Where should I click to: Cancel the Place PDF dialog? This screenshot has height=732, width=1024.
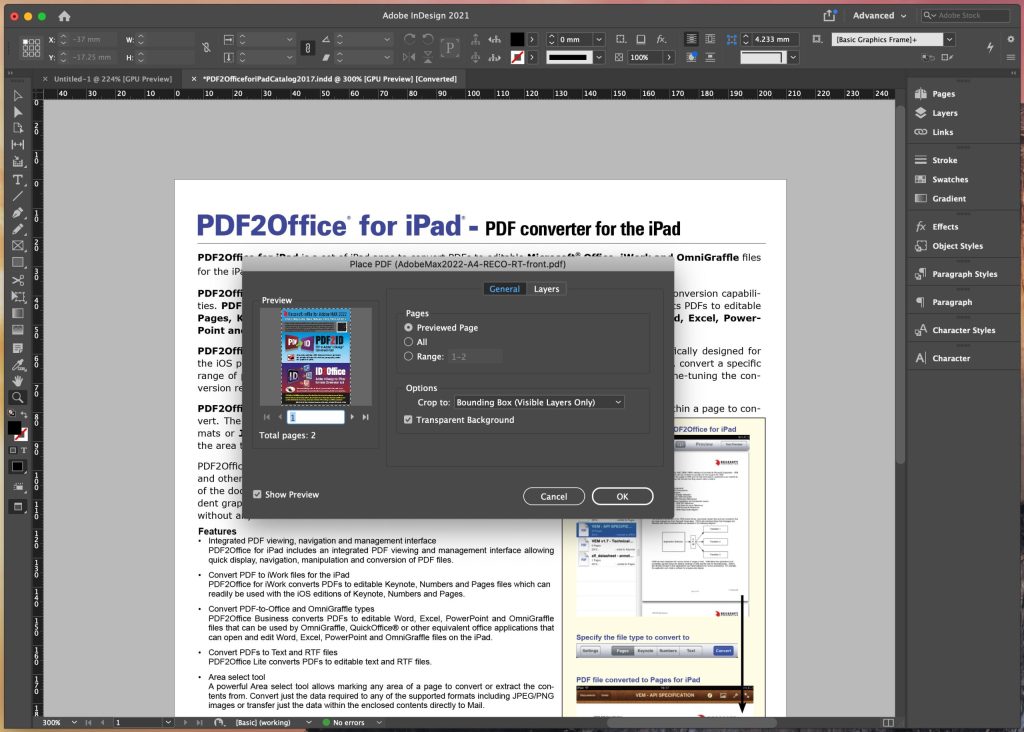553,495
